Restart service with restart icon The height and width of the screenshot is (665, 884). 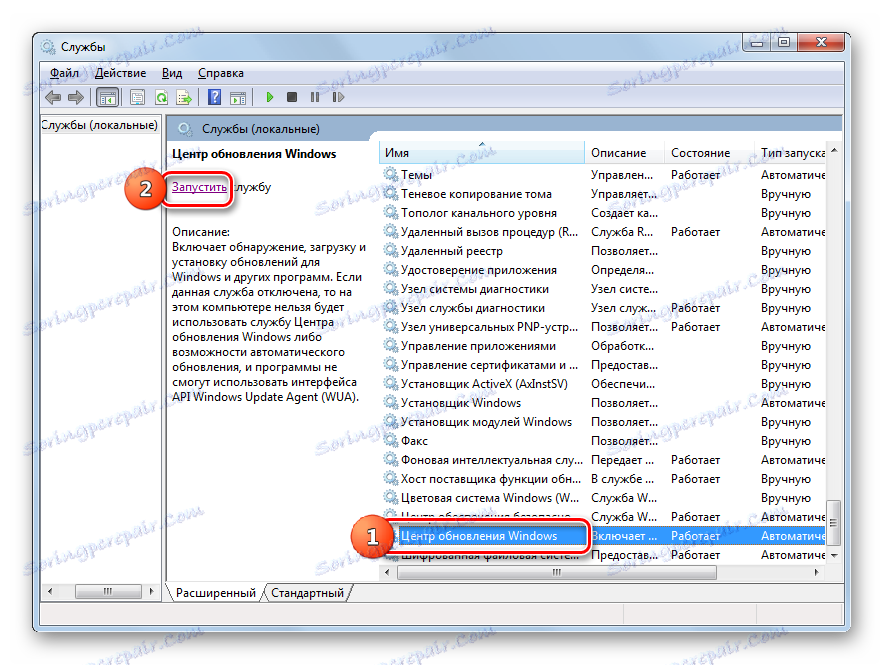point(338,97)
